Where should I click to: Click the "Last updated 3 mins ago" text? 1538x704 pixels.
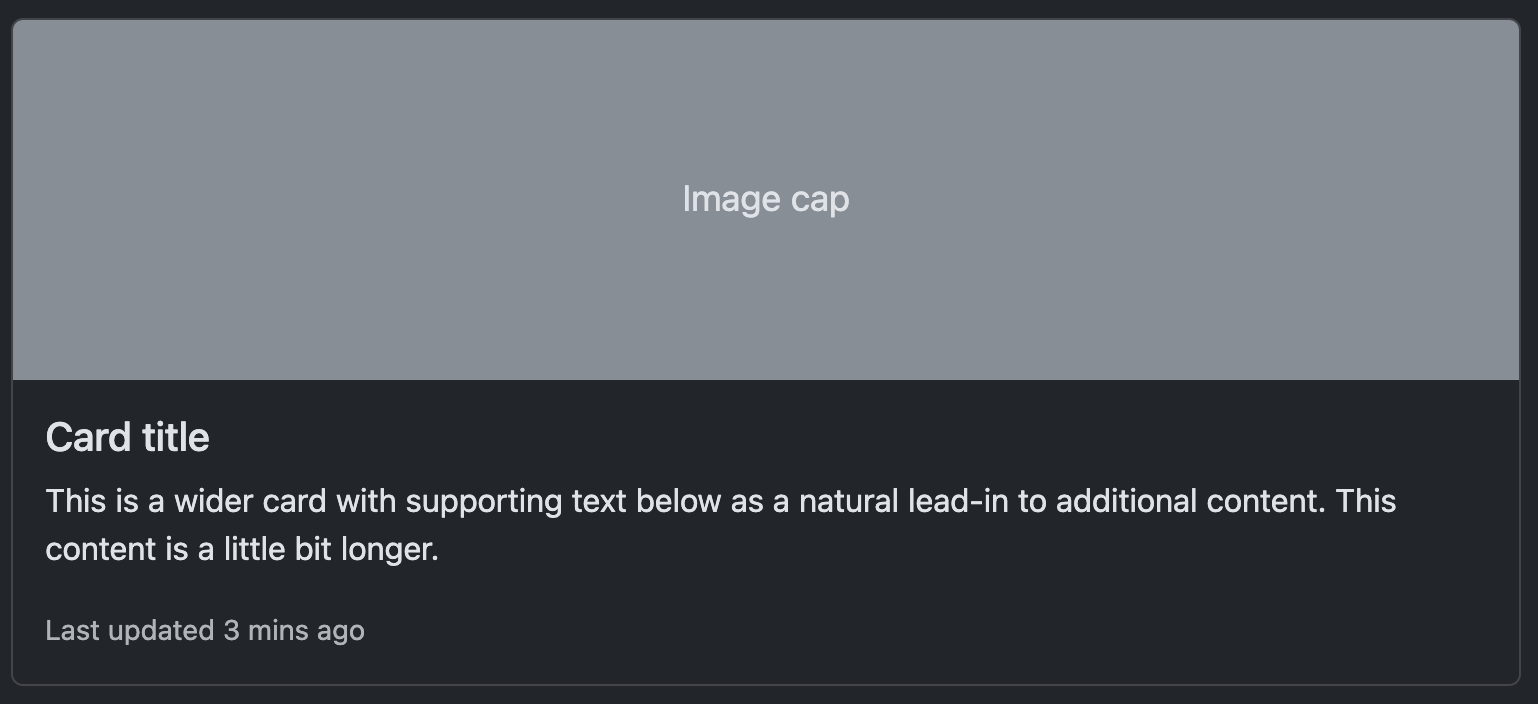point(205,631)
